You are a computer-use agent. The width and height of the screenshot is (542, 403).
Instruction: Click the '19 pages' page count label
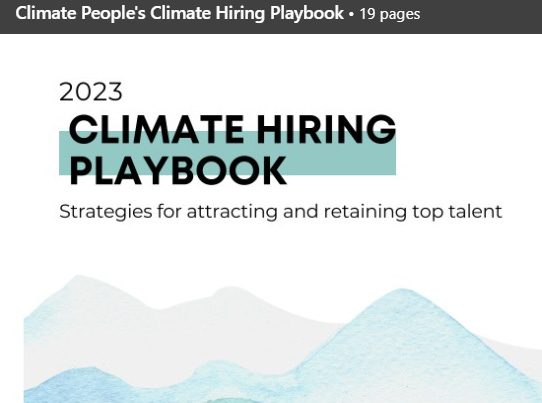tap(390, 14)
